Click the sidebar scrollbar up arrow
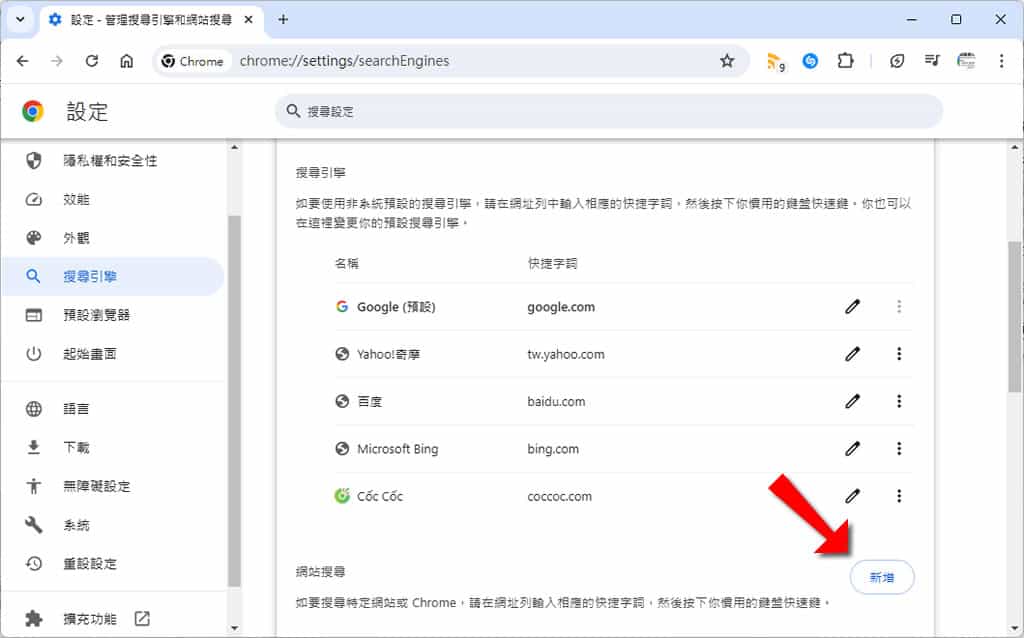Screen dimensions: 1024x638 234,148
